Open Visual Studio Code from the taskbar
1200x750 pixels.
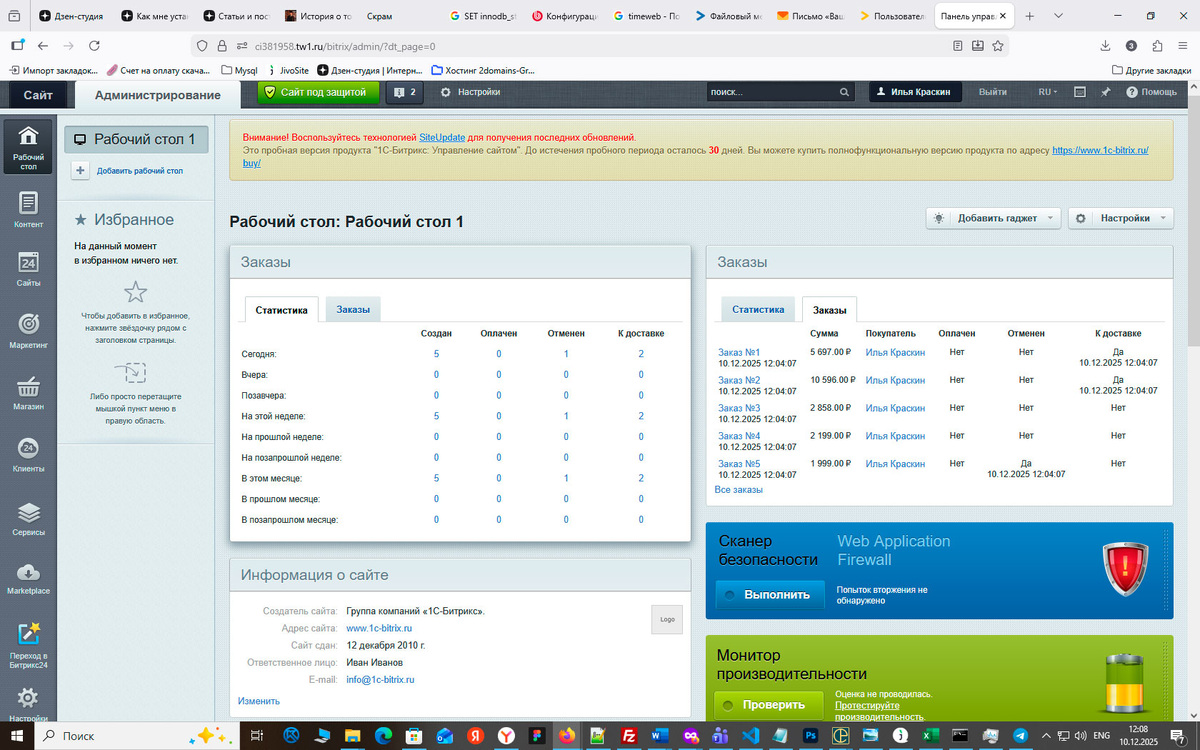749,735
